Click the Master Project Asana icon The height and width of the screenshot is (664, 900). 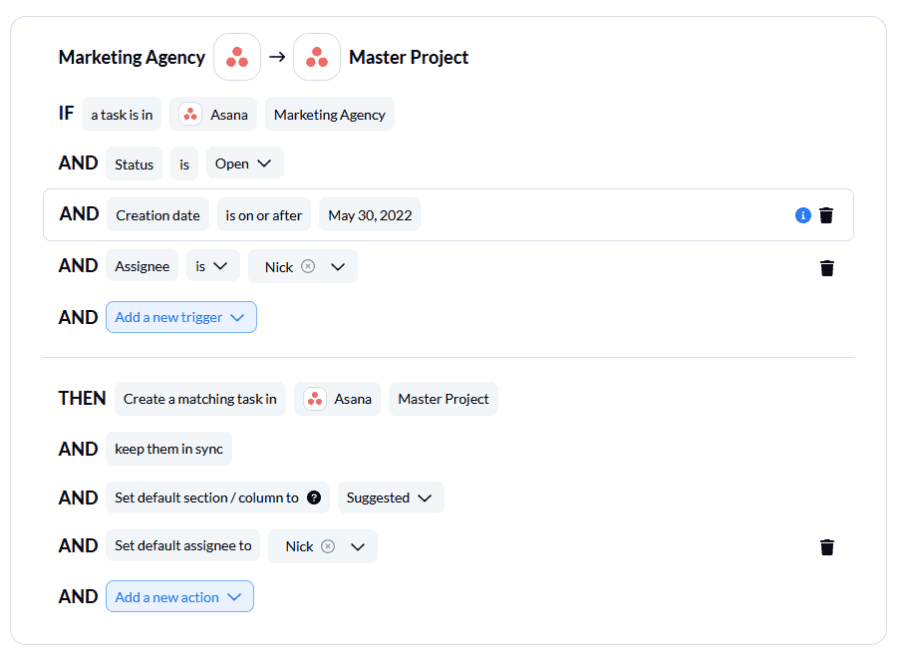click(x=317, y=57)
